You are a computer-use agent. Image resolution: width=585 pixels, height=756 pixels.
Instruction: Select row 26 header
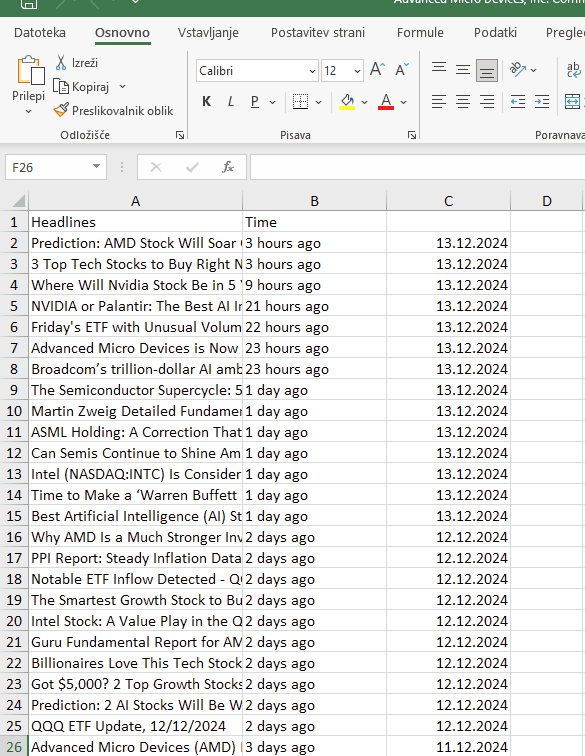pyautogui.click(x=14, y=747)
